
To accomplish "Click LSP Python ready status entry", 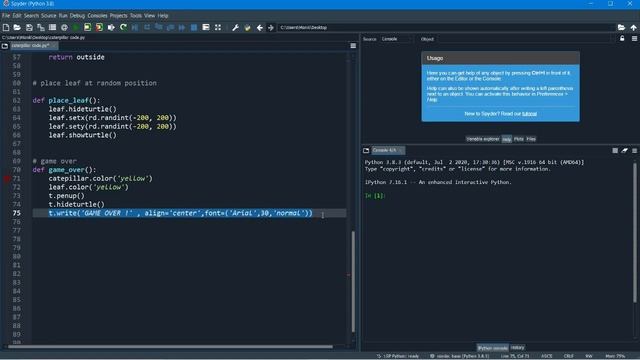I will [398, 356].
